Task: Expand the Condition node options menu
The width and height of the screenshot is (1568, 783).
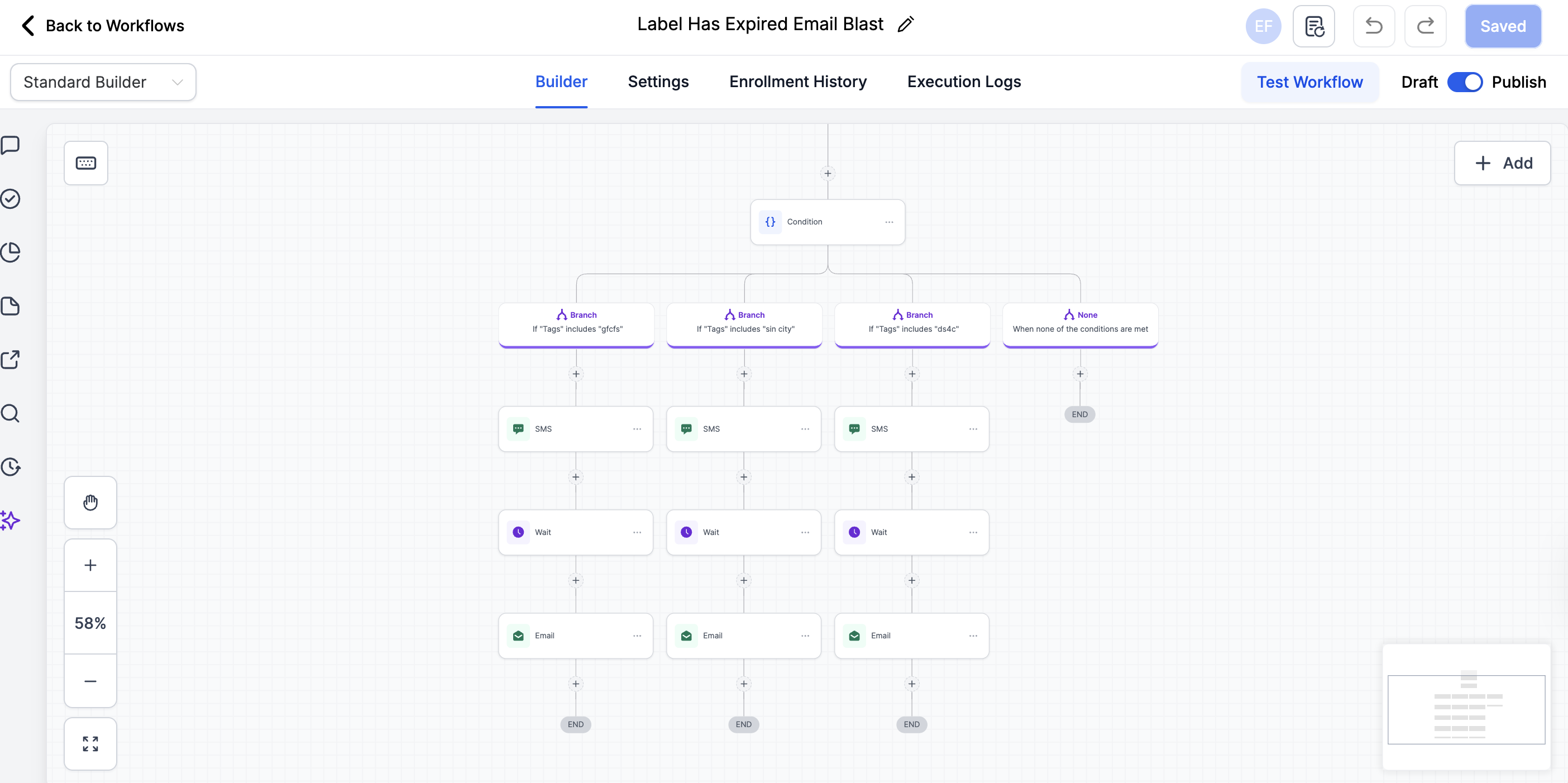Action: click(x=890, y=222)
